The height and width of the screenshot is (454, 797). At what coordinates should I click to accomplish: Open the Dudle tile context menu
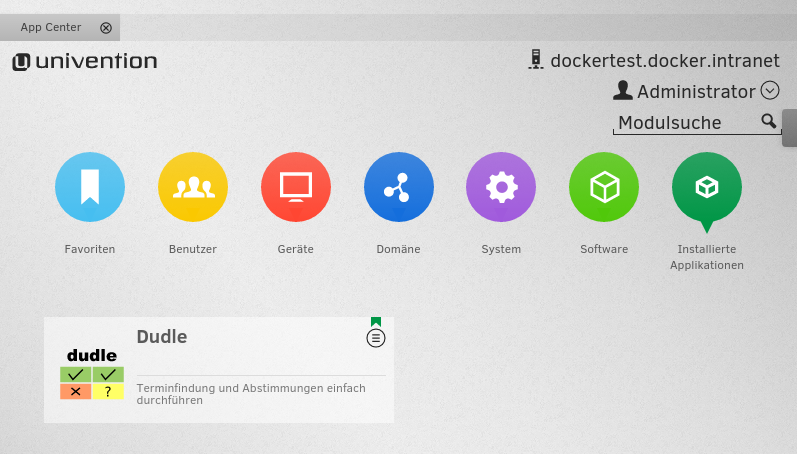click(376, 339)
